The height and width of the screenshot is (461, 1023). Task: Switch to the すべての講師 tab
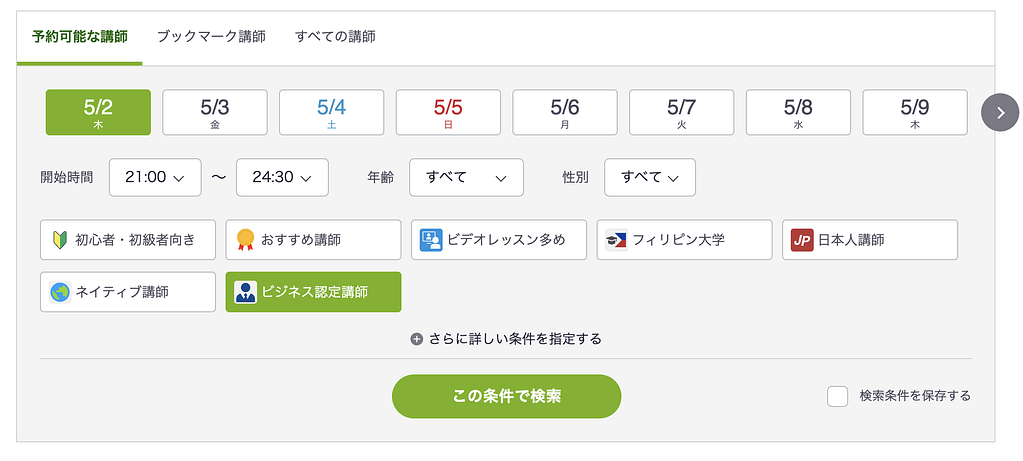[335, 36]
